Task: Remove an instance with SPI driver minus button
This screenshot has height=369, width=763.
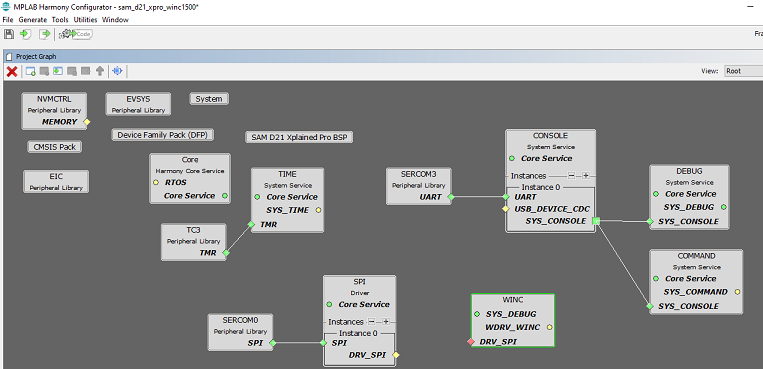Action: point(371,322)
